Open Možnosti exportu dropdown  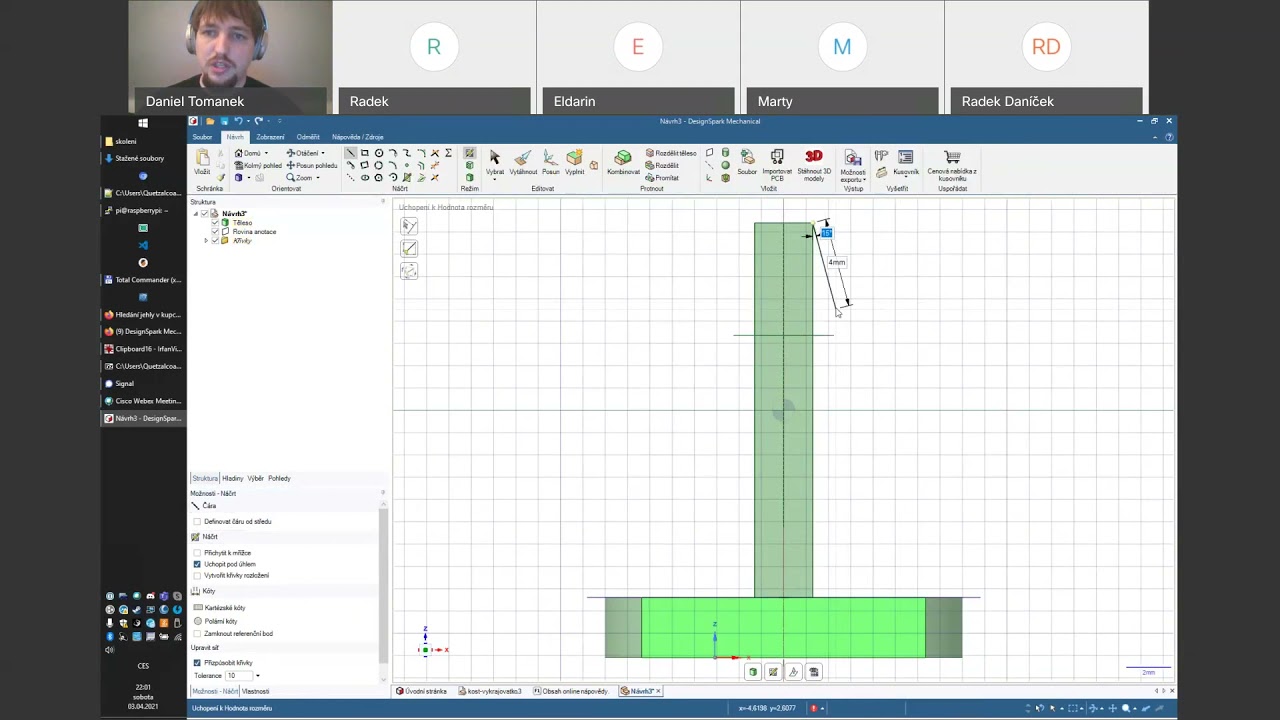click(853, 174)
